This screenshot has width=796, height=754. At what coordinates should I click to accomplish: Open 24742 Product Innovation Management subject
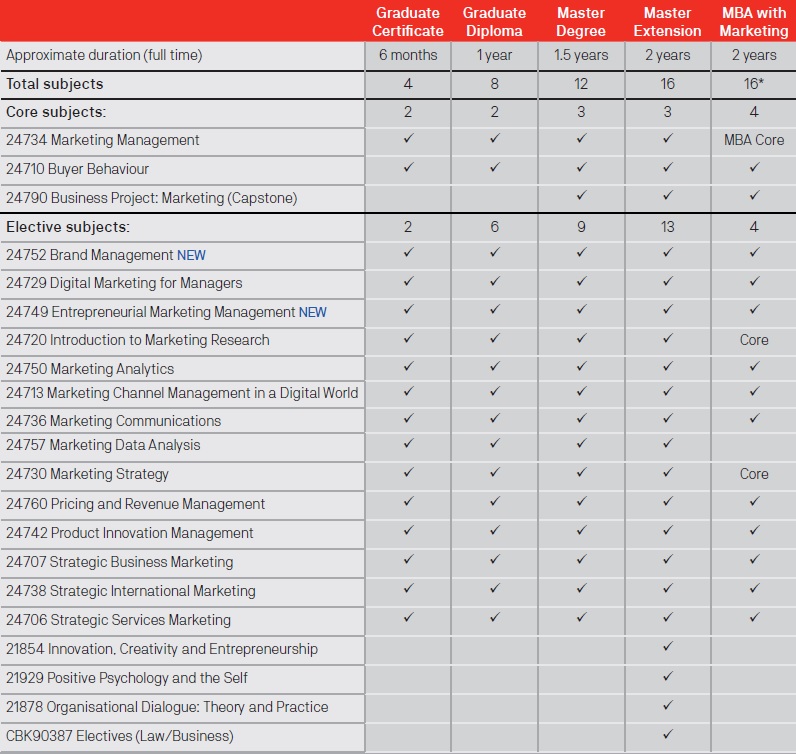(129, 533)
